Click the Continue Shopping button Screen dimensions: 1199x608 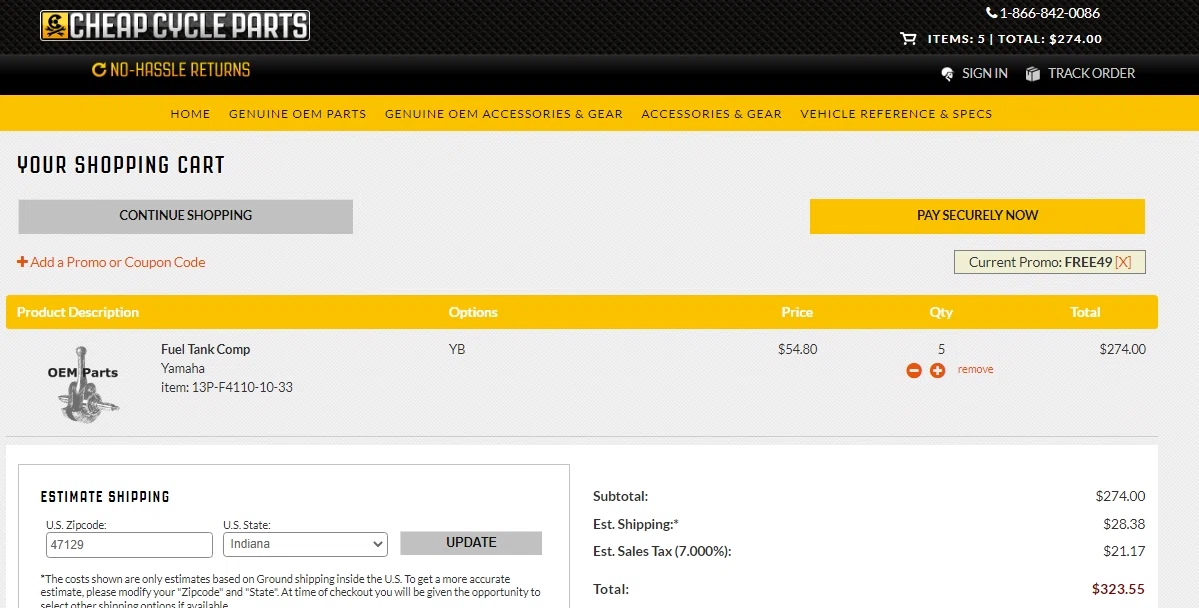pos(186,216)
